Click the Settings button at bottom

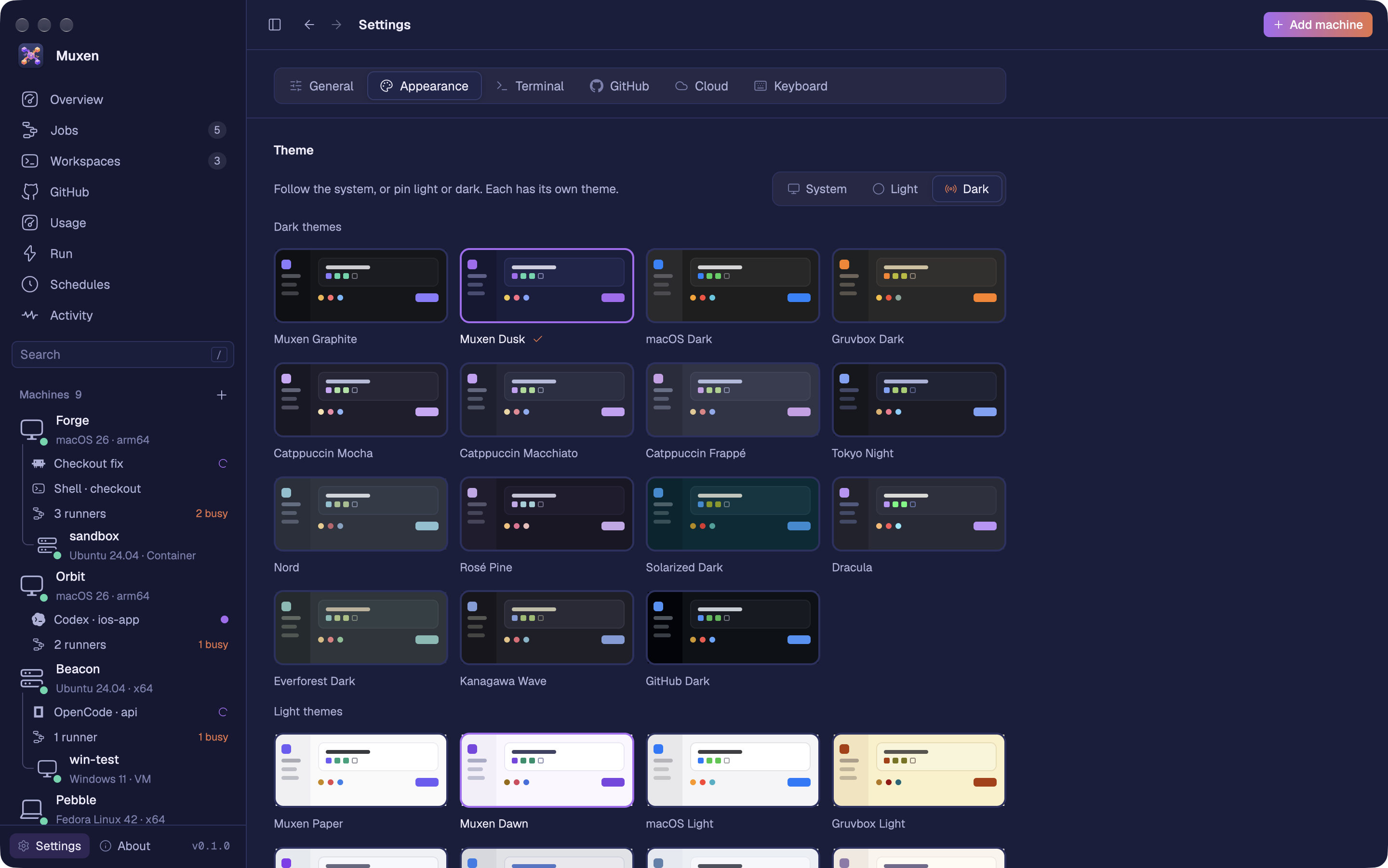[x=49, y=846]
